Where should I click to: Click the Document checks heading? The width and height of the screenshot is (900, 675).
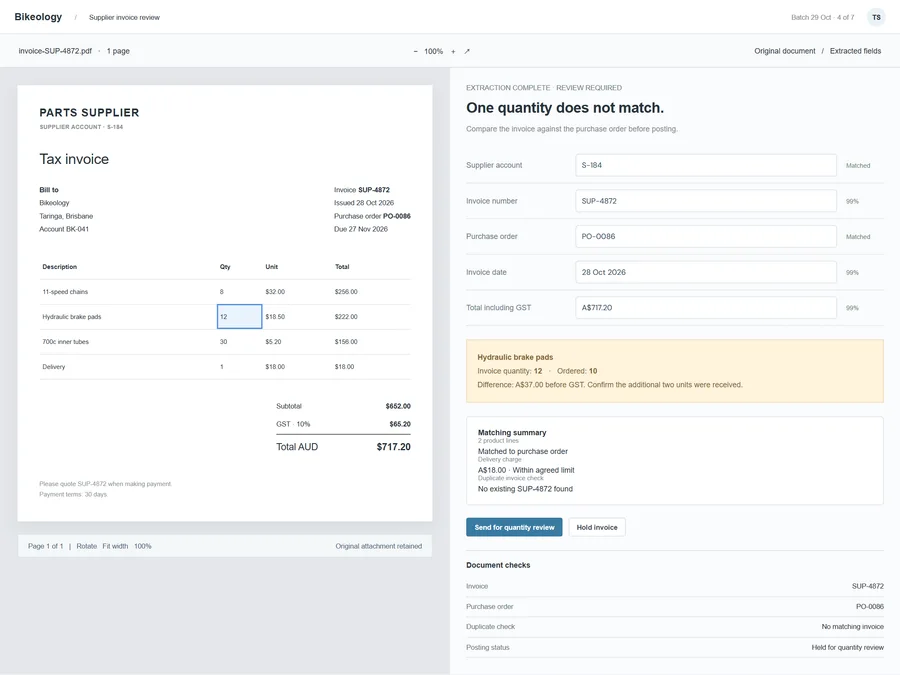pos(498,565)
